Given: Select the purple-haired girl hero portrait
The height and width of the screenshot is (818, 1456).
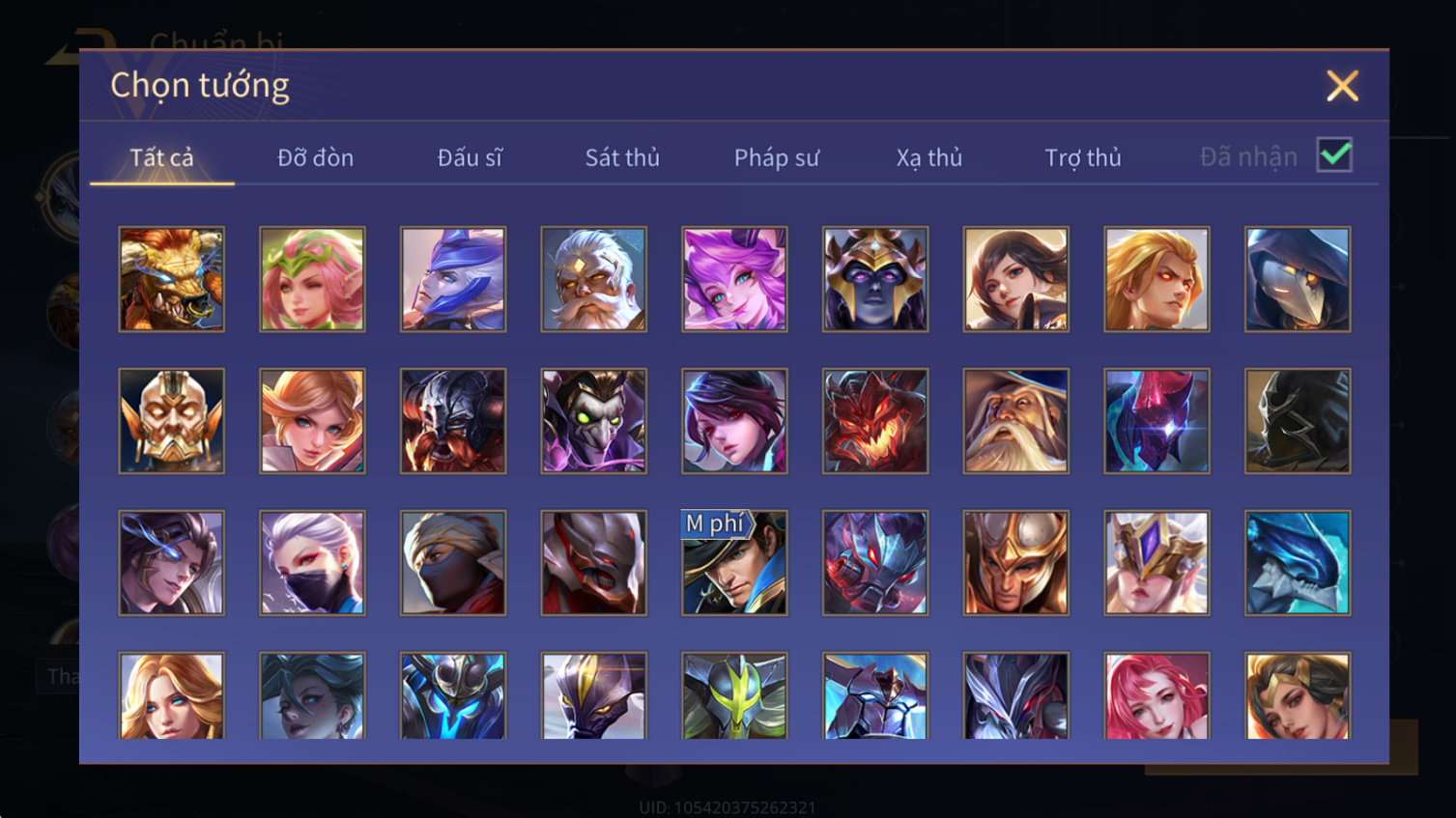Looking at the screenshot, I should [x=734, y=279].
